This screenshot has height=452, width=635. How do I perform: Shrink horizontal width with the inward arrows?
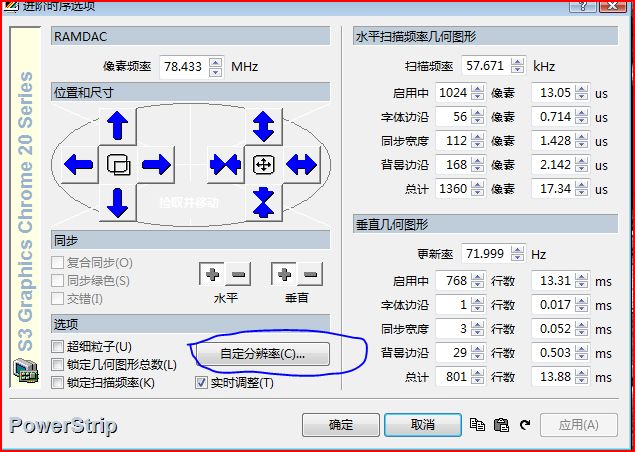pyautogui.click(x=225, y=164)
